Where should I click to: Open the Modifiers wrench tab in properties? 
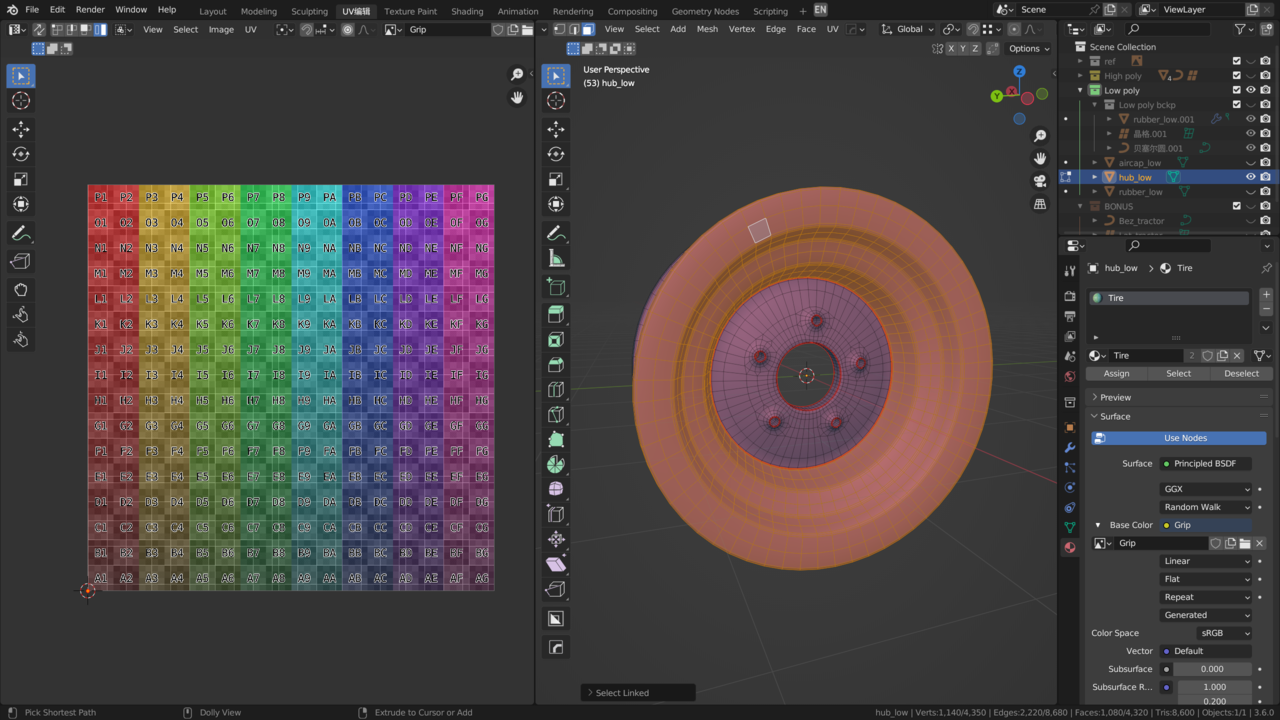pyautogui.click(x=1070, y=447)
